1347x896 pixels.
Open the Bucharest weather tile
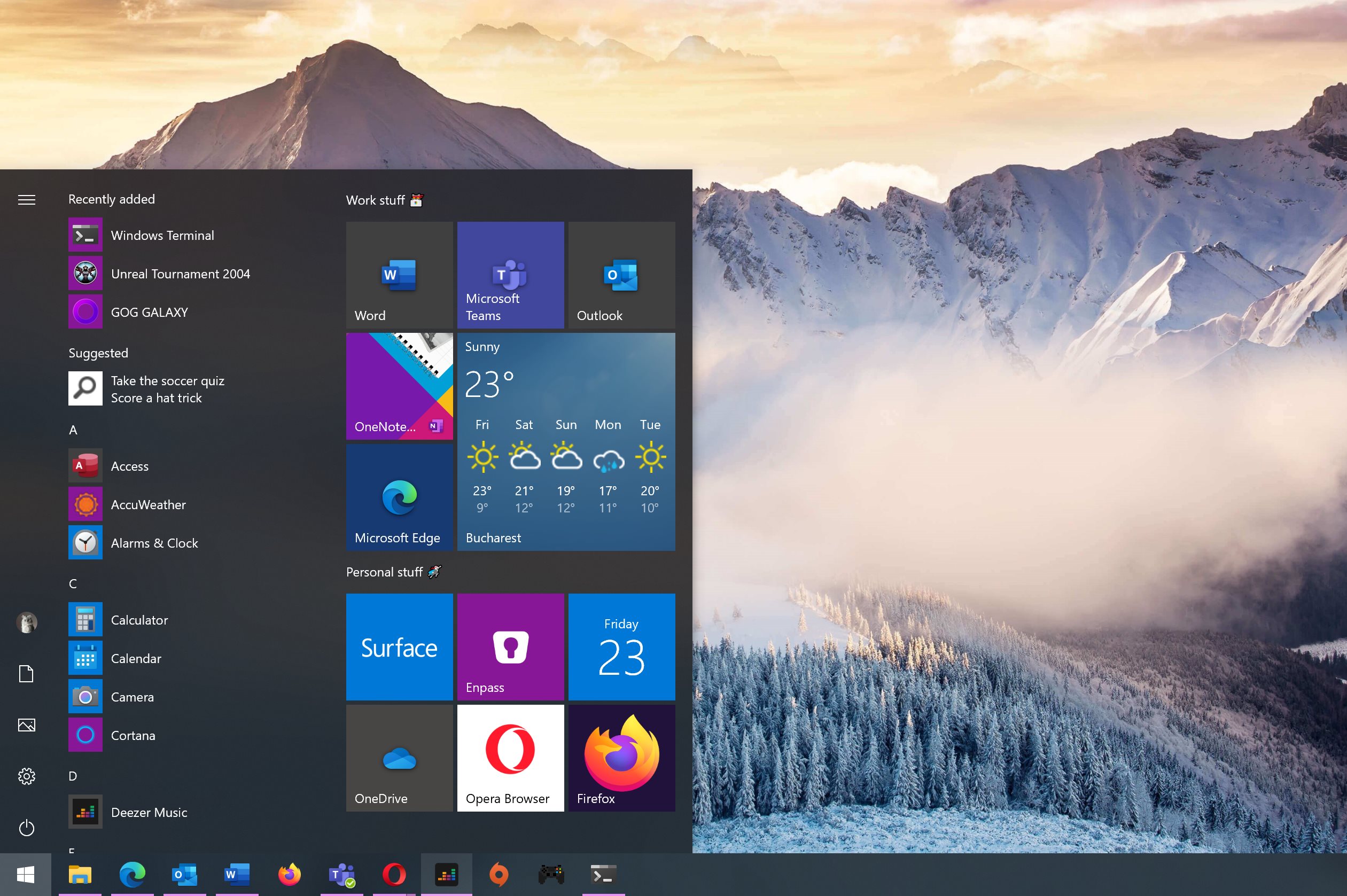(566, 442)
